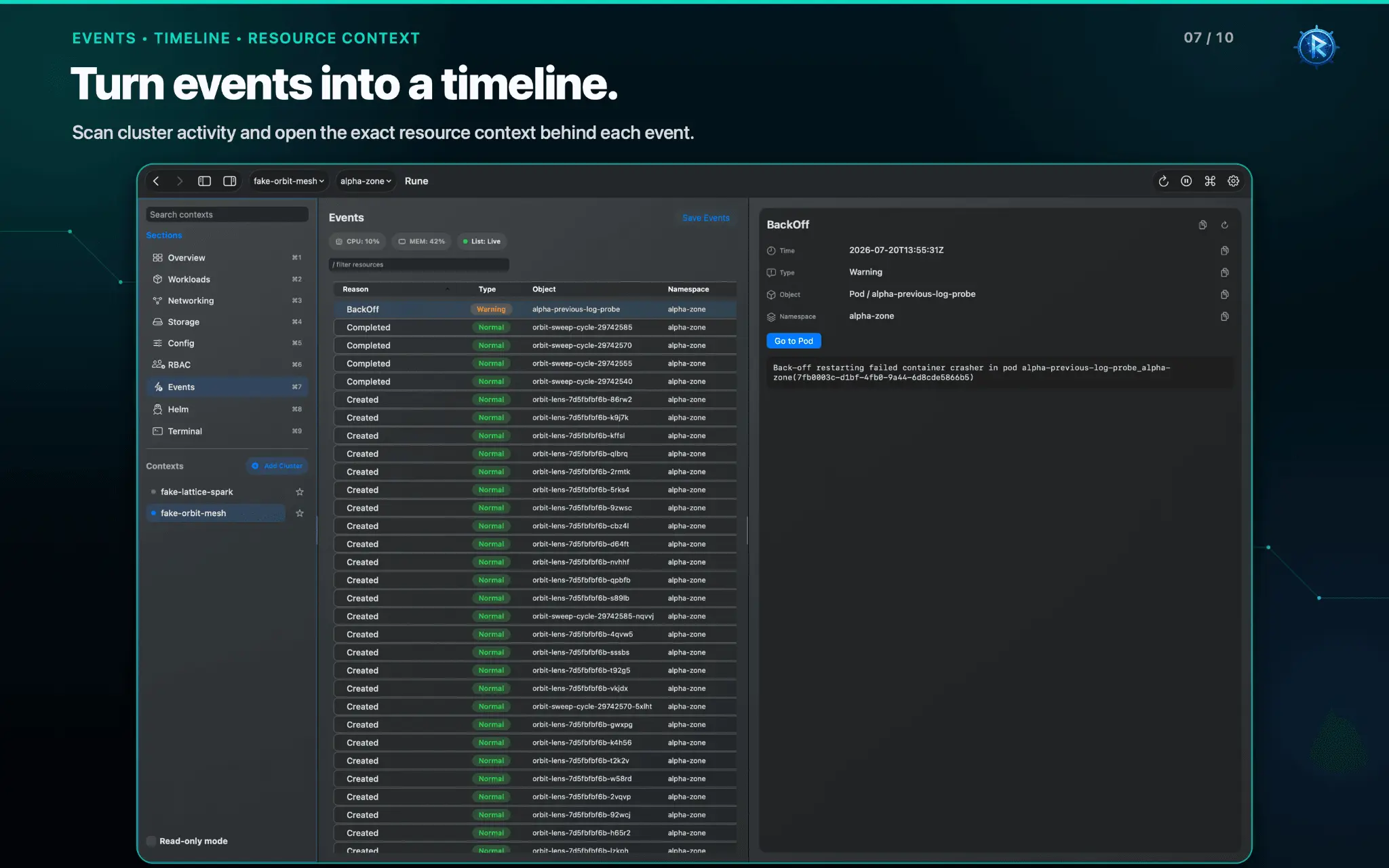Click the Object column header
Image resolution: width=1389 pixels, height=868 pixels.
point(544,289)
